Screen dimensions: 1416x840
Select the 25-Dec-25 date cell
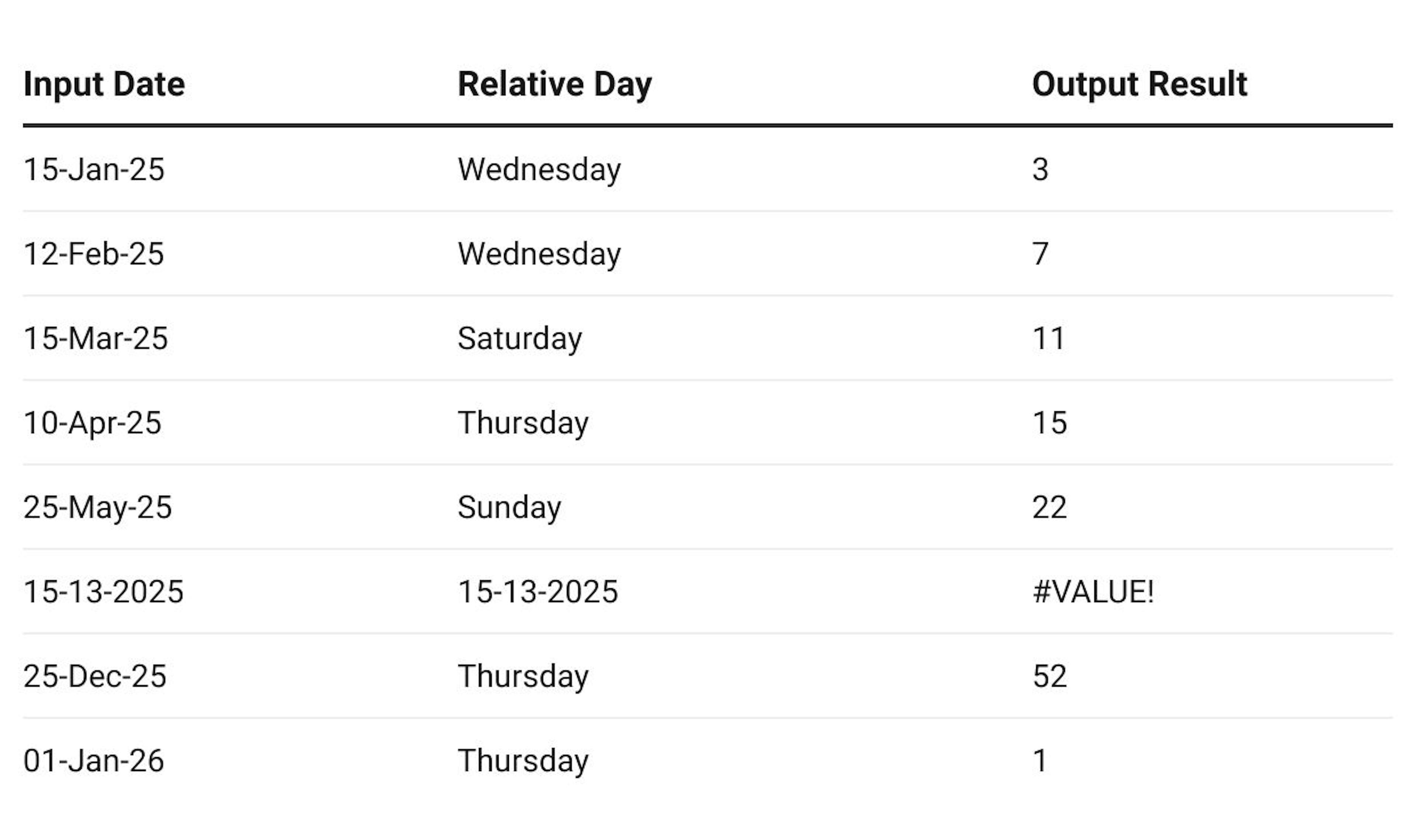95,676
